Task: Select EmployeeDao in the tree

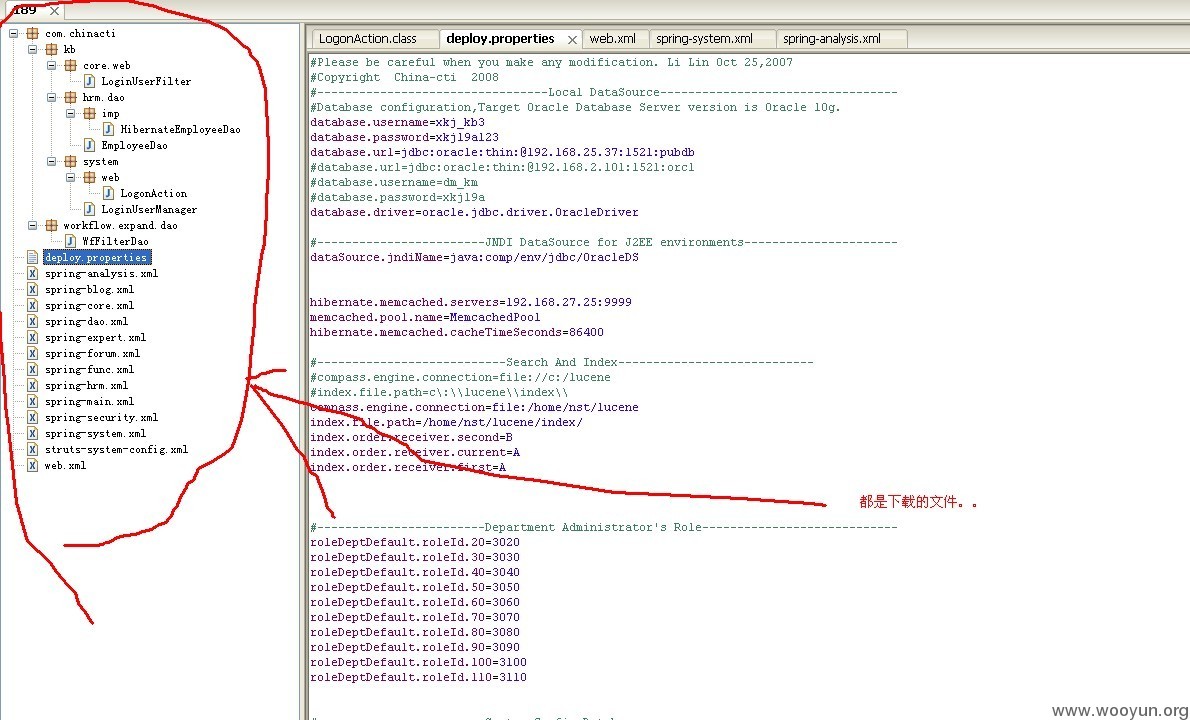Action: [134, 146]
